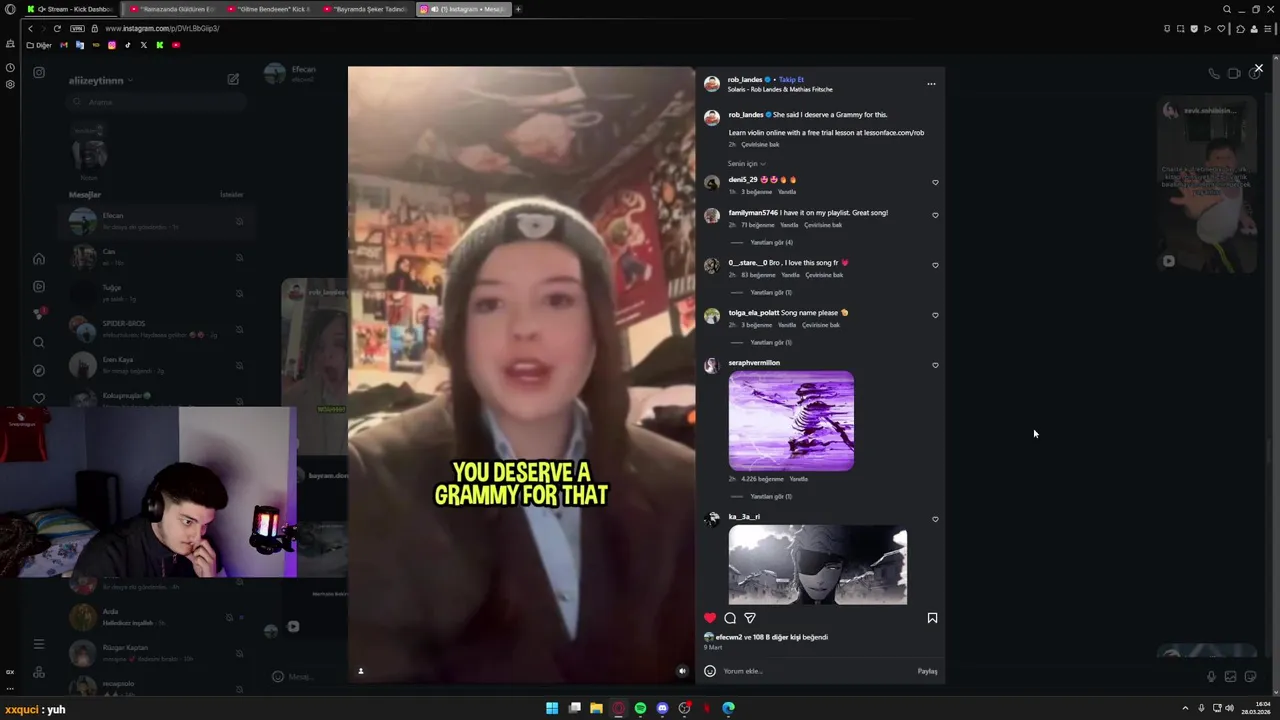Open the grayscale GIF from ka__3a__ri
The image size is (1280, 720).
817,564
